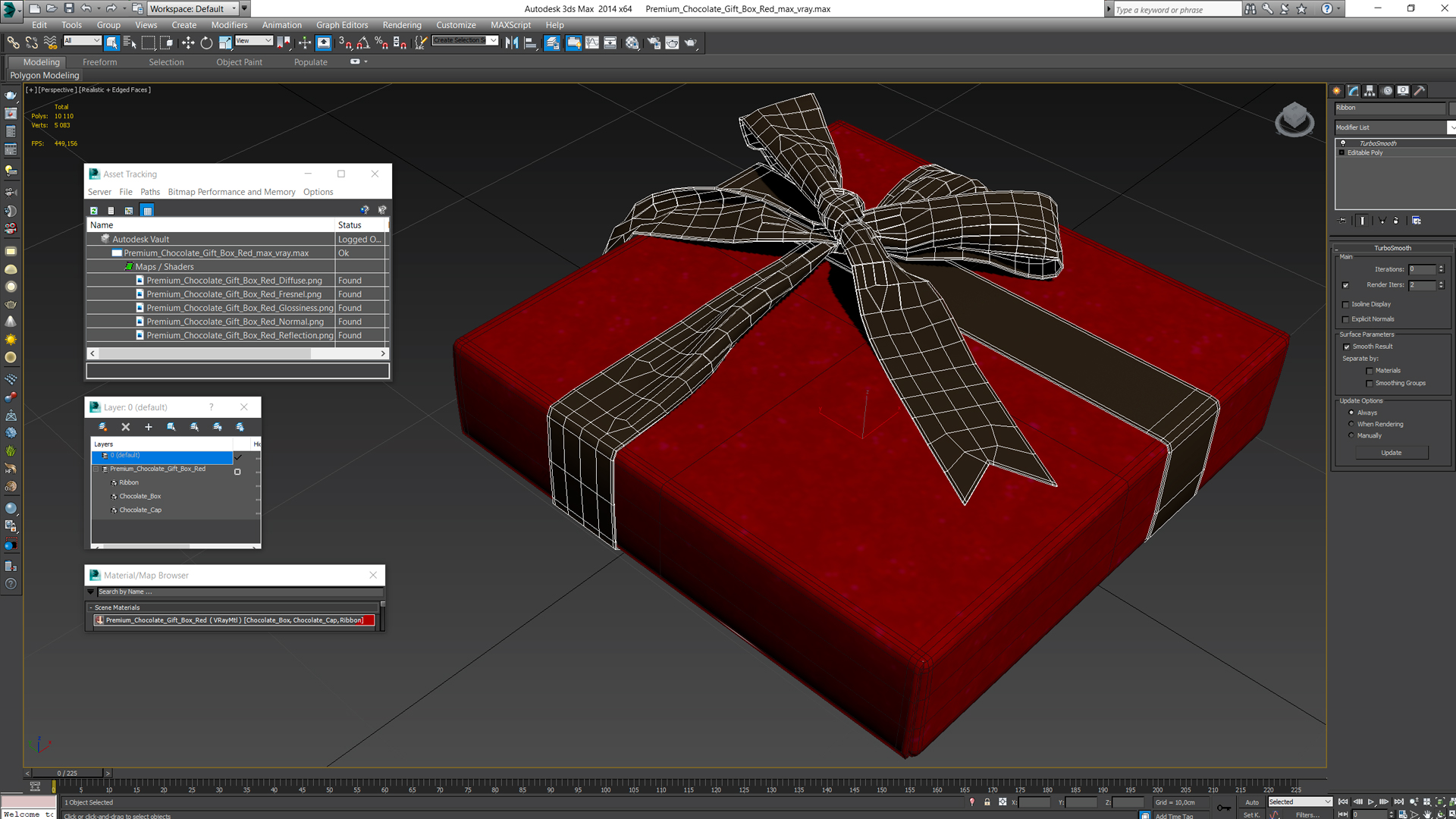Click the Auto Key button
The height and width of the screenshot is (819, 1456).
pos(1251,802)
